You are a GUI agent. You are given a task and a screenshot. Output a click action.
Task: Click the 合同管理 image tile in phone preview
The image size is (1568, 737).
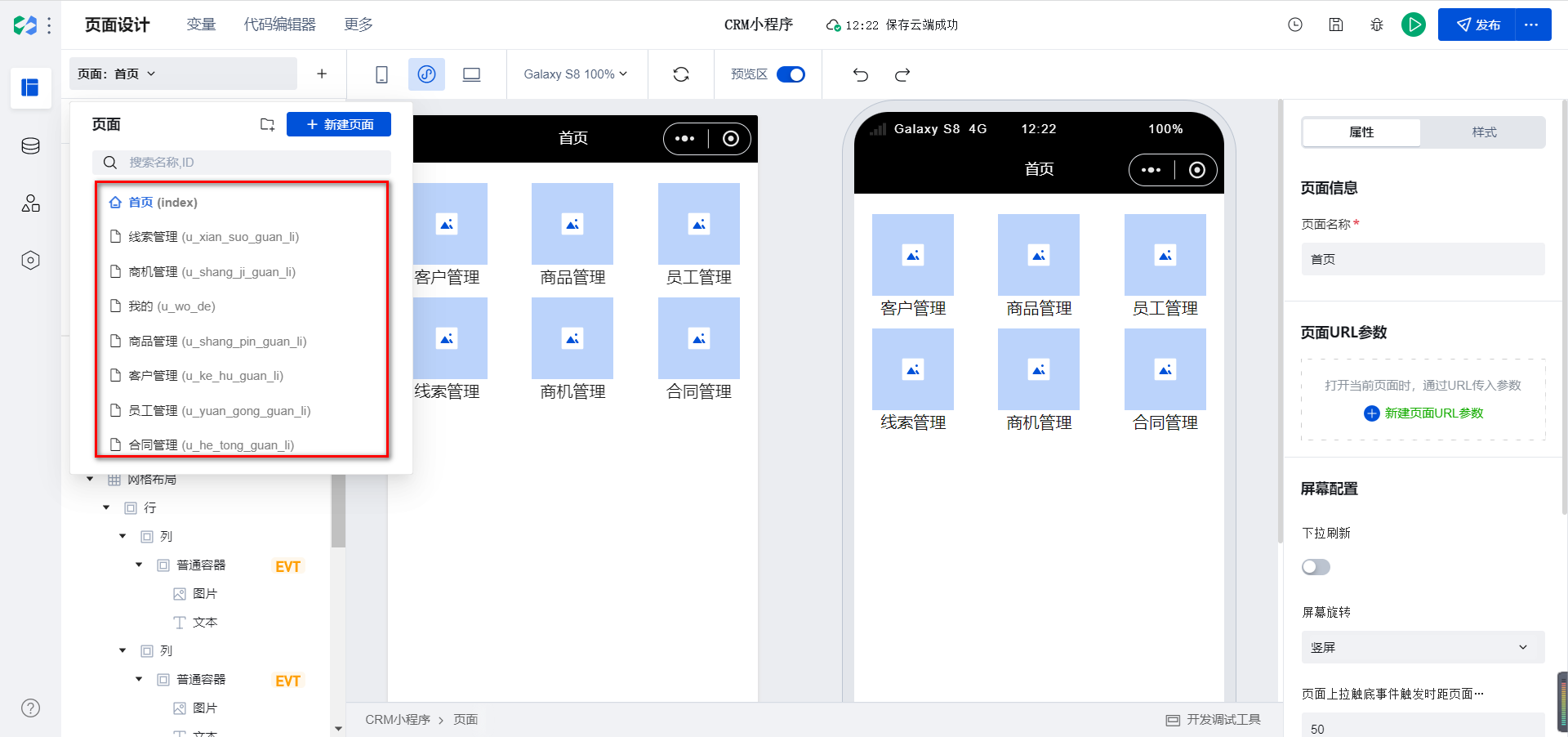(1165, 369)
